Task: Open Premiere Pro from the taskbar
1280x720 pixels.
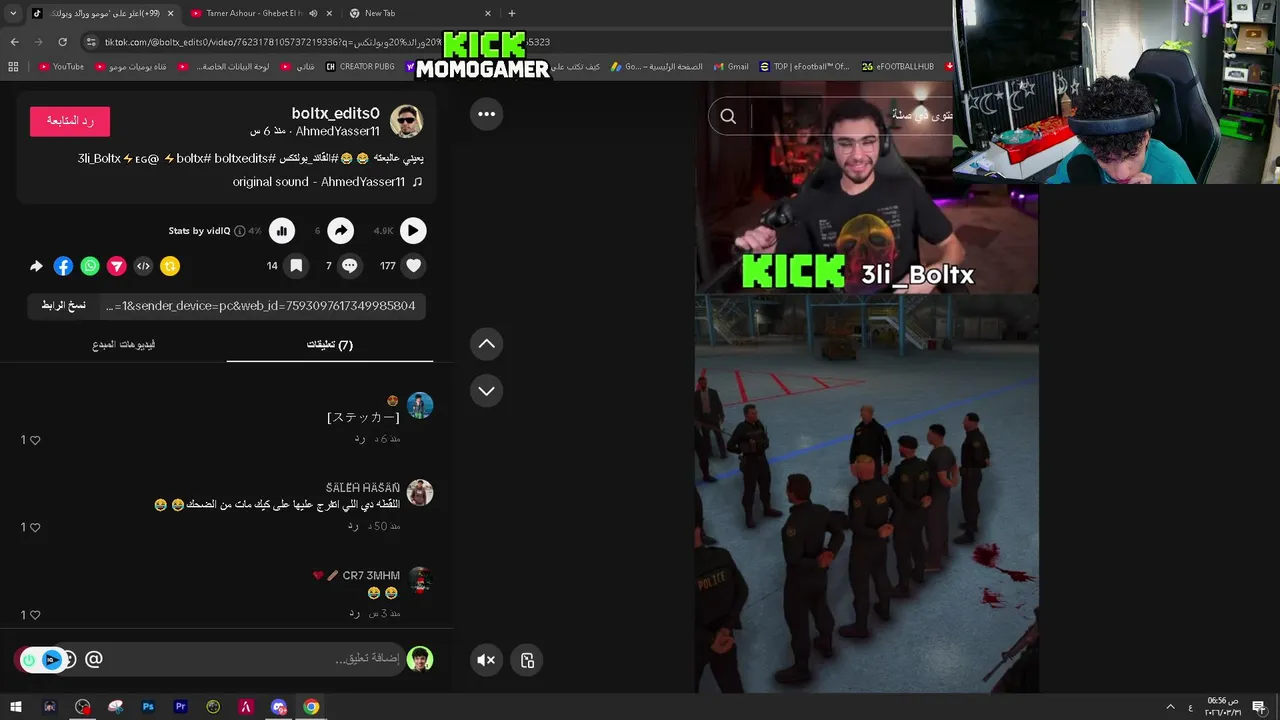Action: coord(181,707)
